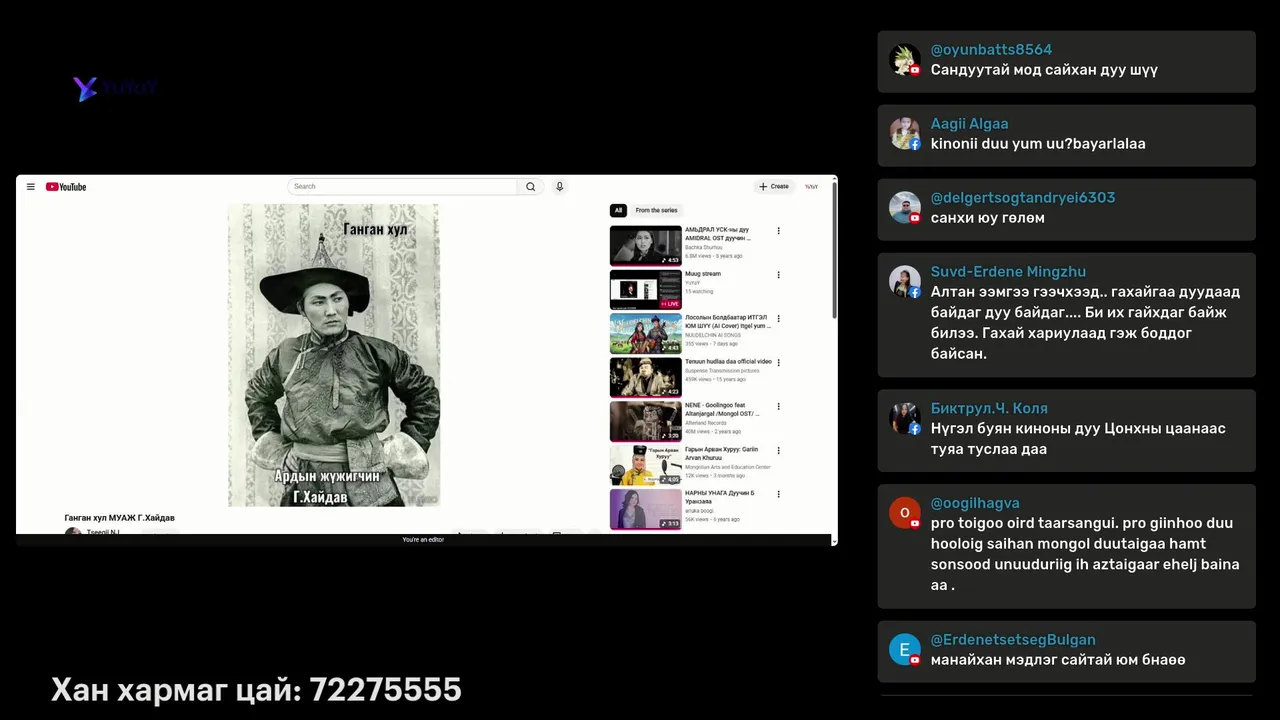
Task: Click the @oyunbatts8564 avatar
Action: tap(905, 60)
